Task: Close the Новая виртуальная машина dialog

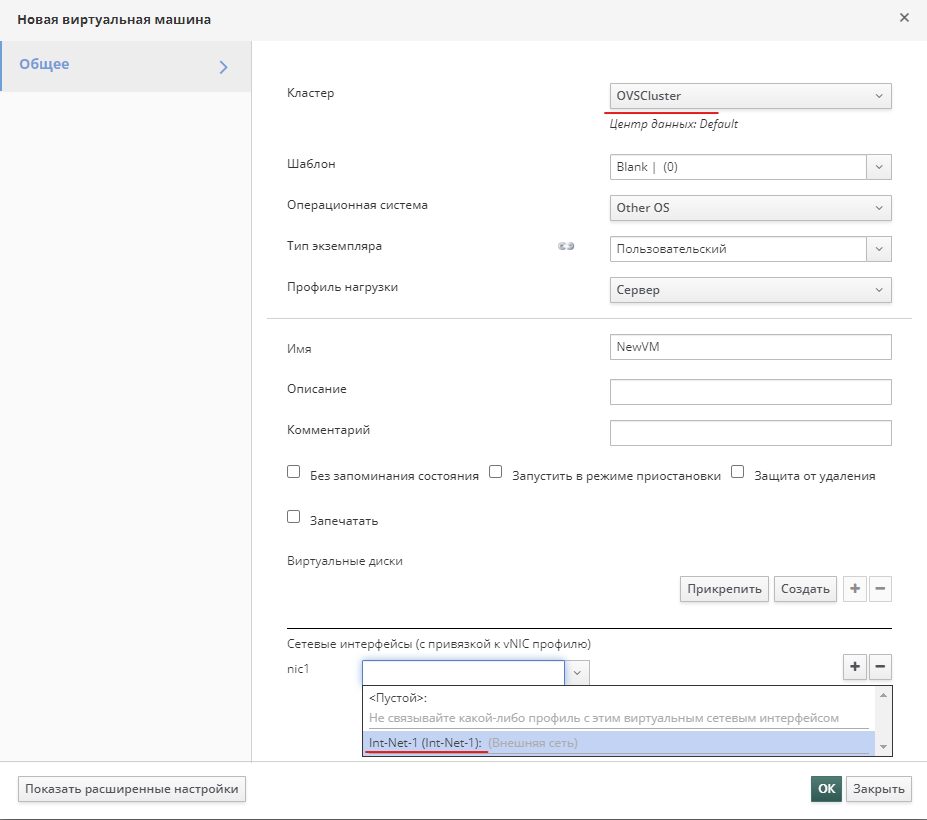Action: [904, 18]
